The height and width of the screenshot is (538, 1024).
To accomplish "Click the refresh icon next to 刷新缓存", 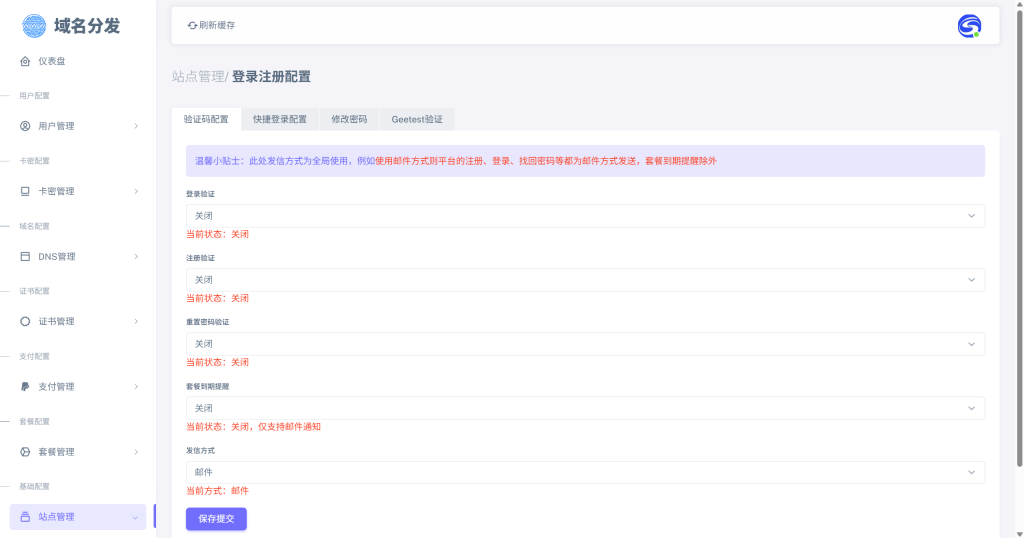I will click(x=192, y=25).
